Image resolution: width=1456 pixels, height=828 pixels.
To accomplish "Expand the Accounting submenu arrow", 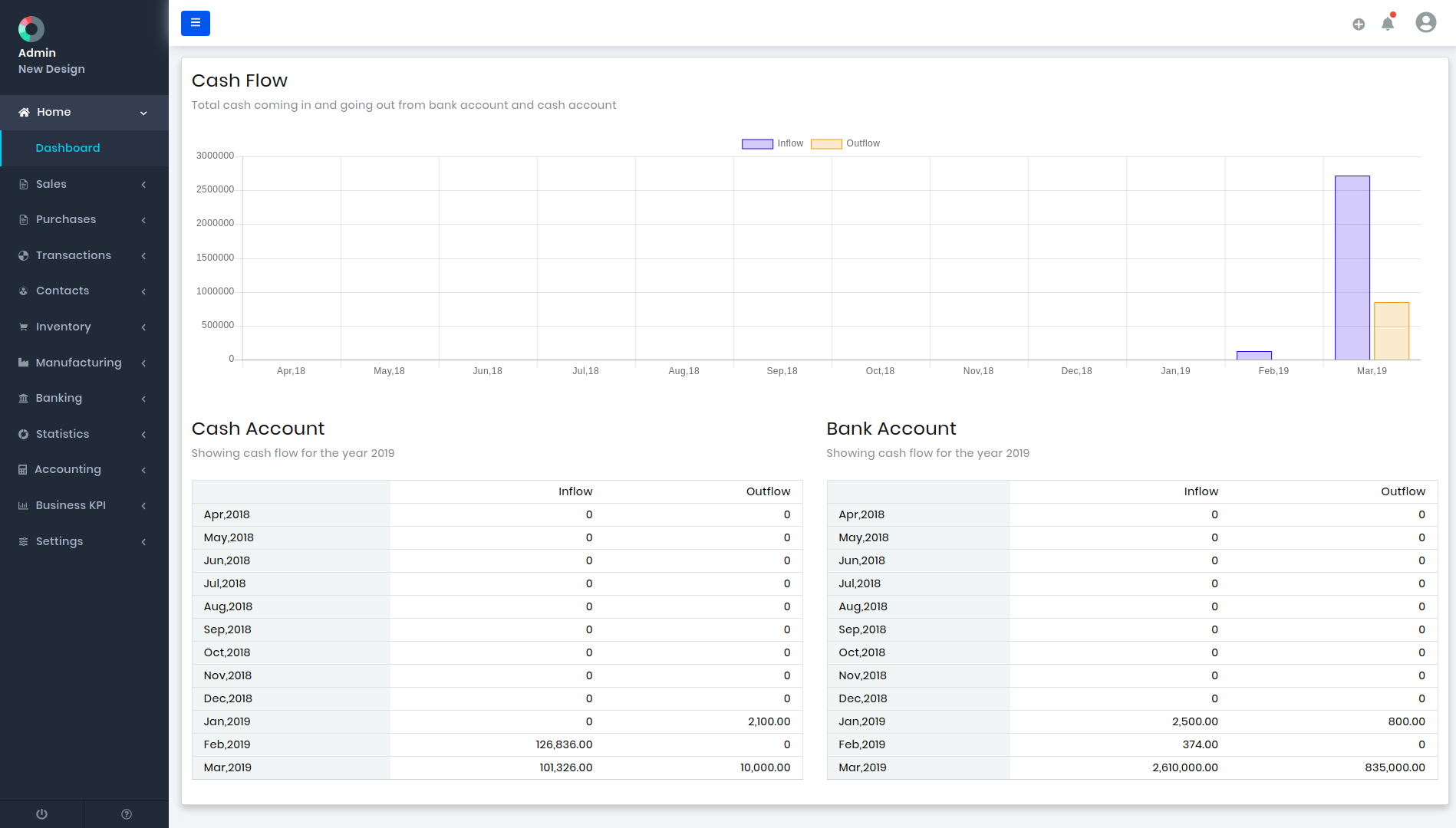I will [143, 470].
